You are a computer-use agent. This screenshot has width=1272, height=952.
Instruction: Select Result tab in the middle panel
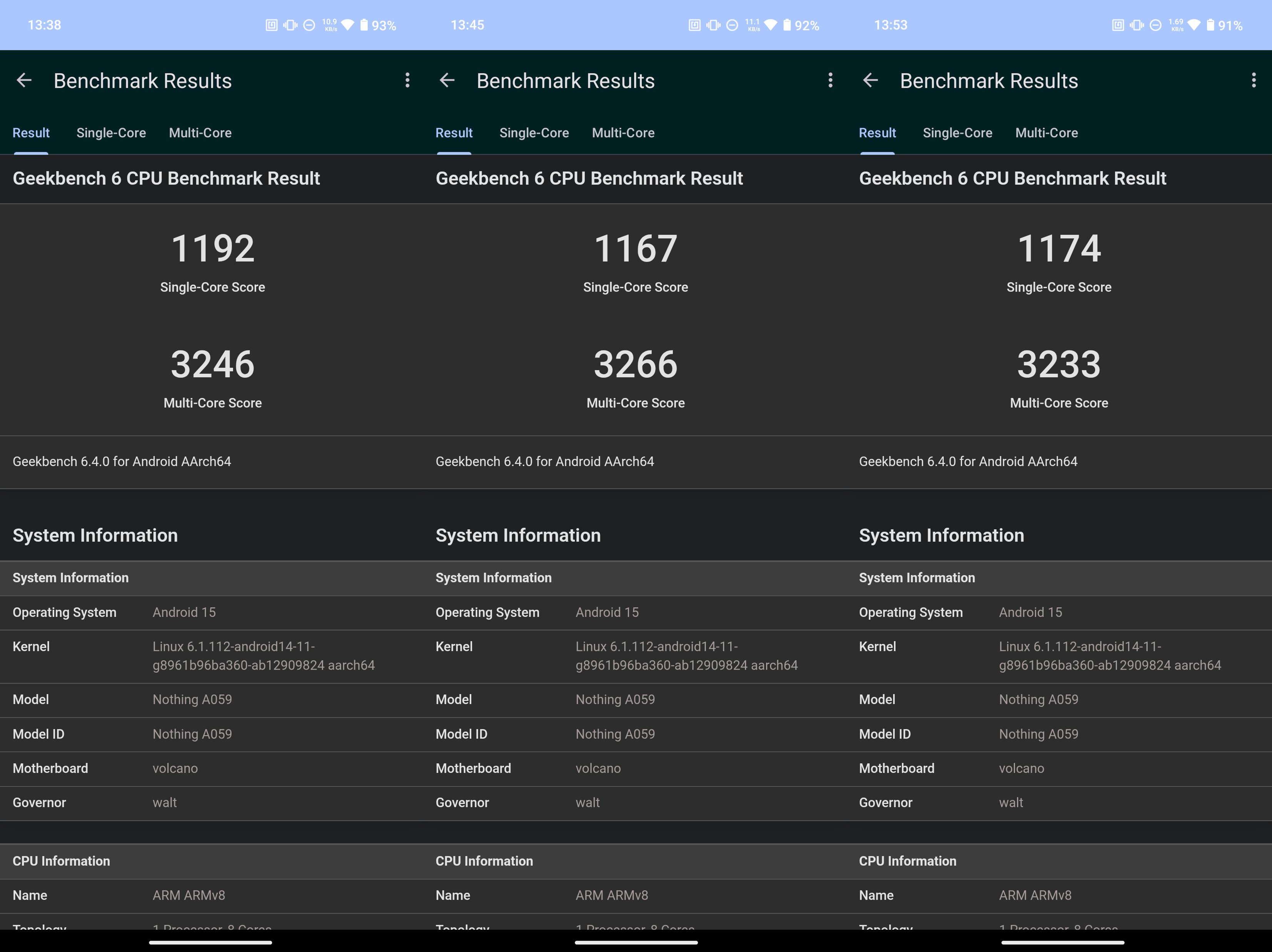pos(454,133)
